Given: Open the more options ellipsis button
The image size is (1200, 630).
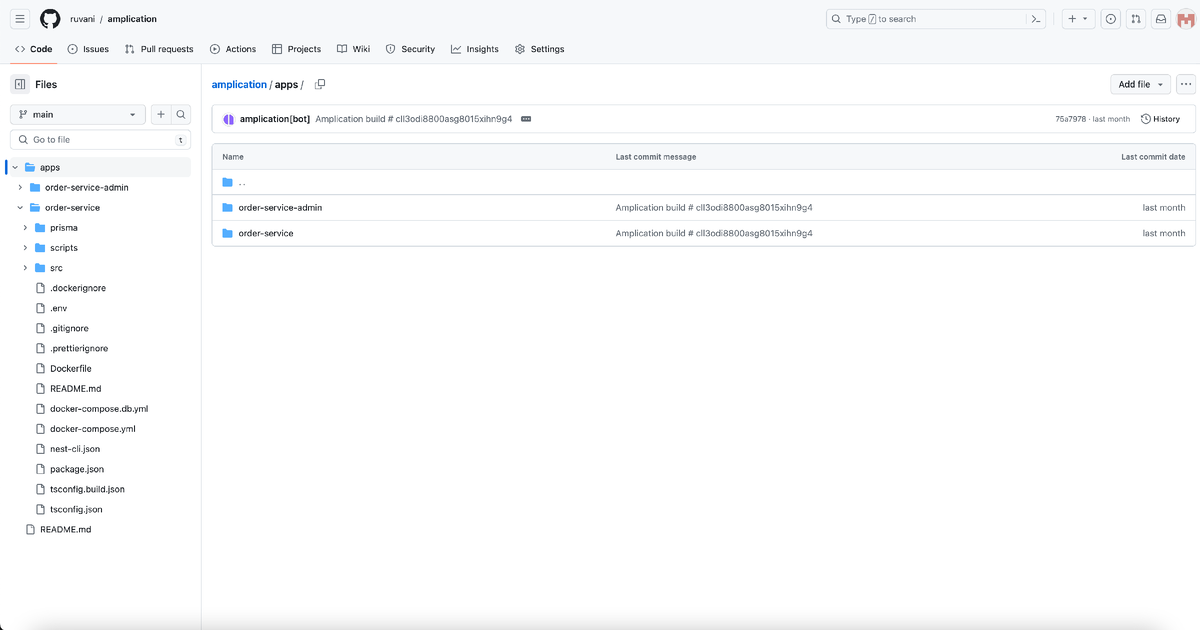Looking at the screenshot, I should [x=1186, y=85].
